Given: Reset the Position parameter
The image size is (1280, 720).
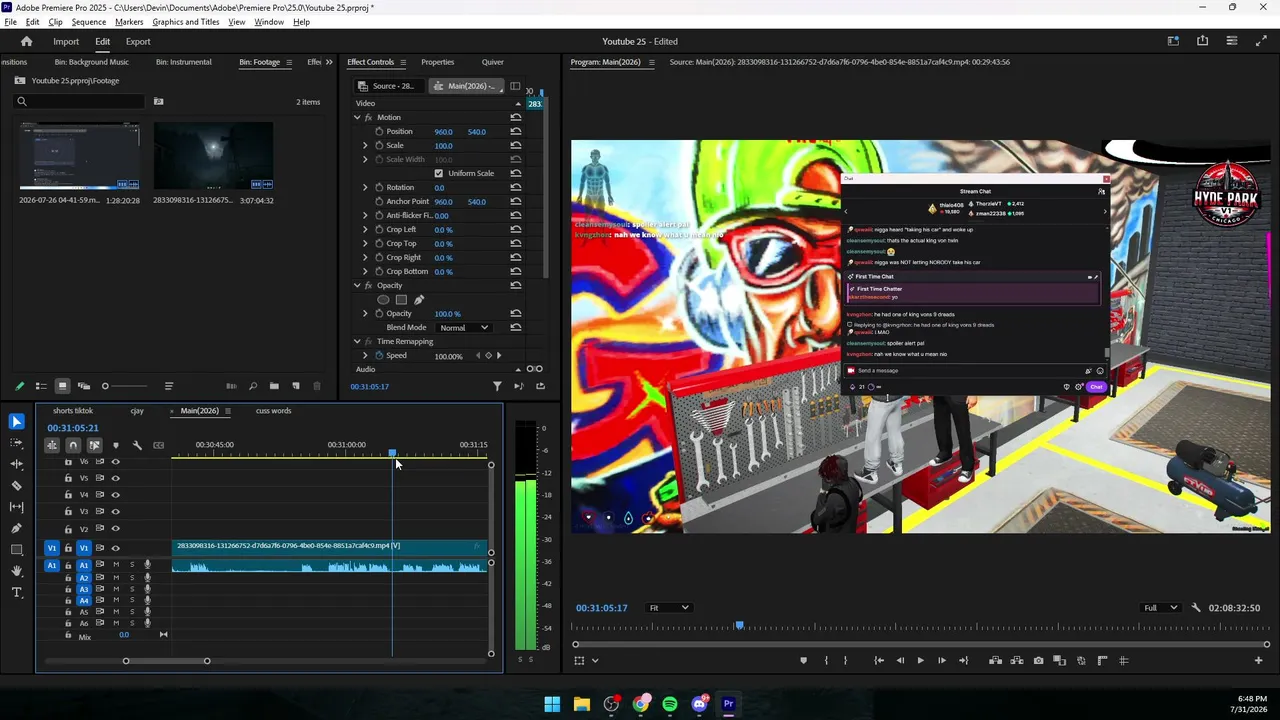Looking at the screenshot, I should pyautogui.click(x=516, y=131).
